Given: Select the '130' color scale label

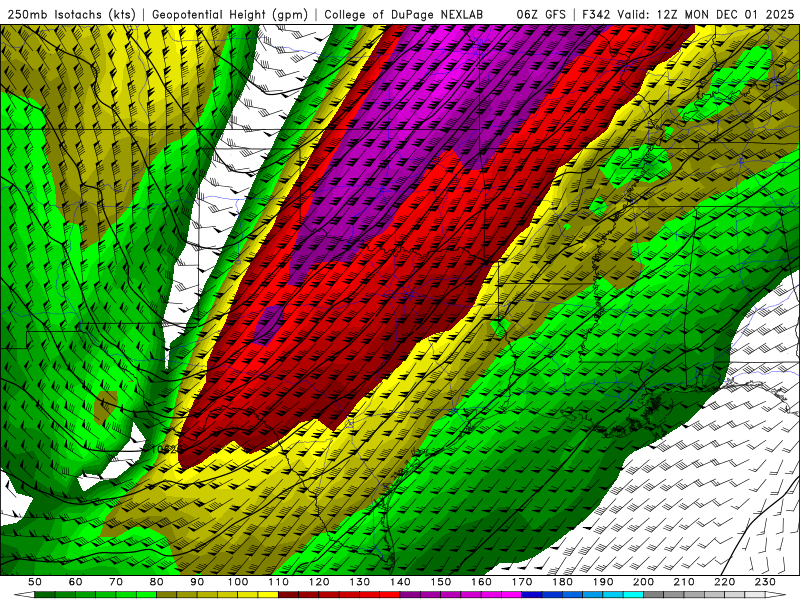Looking at the screenshot, I should (x=360, y=582).
